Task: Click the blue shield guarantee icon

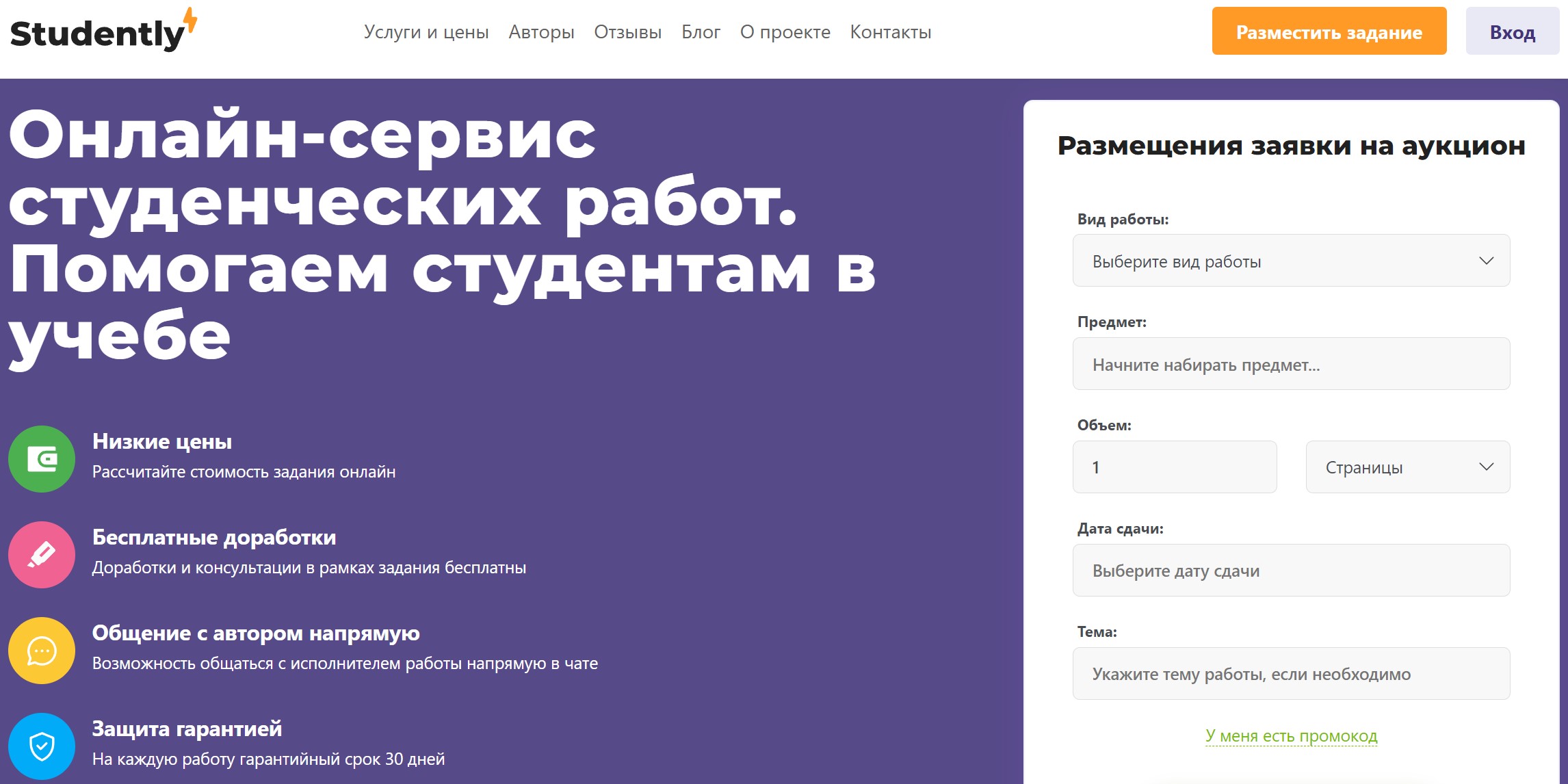Action: pos(42,746)
